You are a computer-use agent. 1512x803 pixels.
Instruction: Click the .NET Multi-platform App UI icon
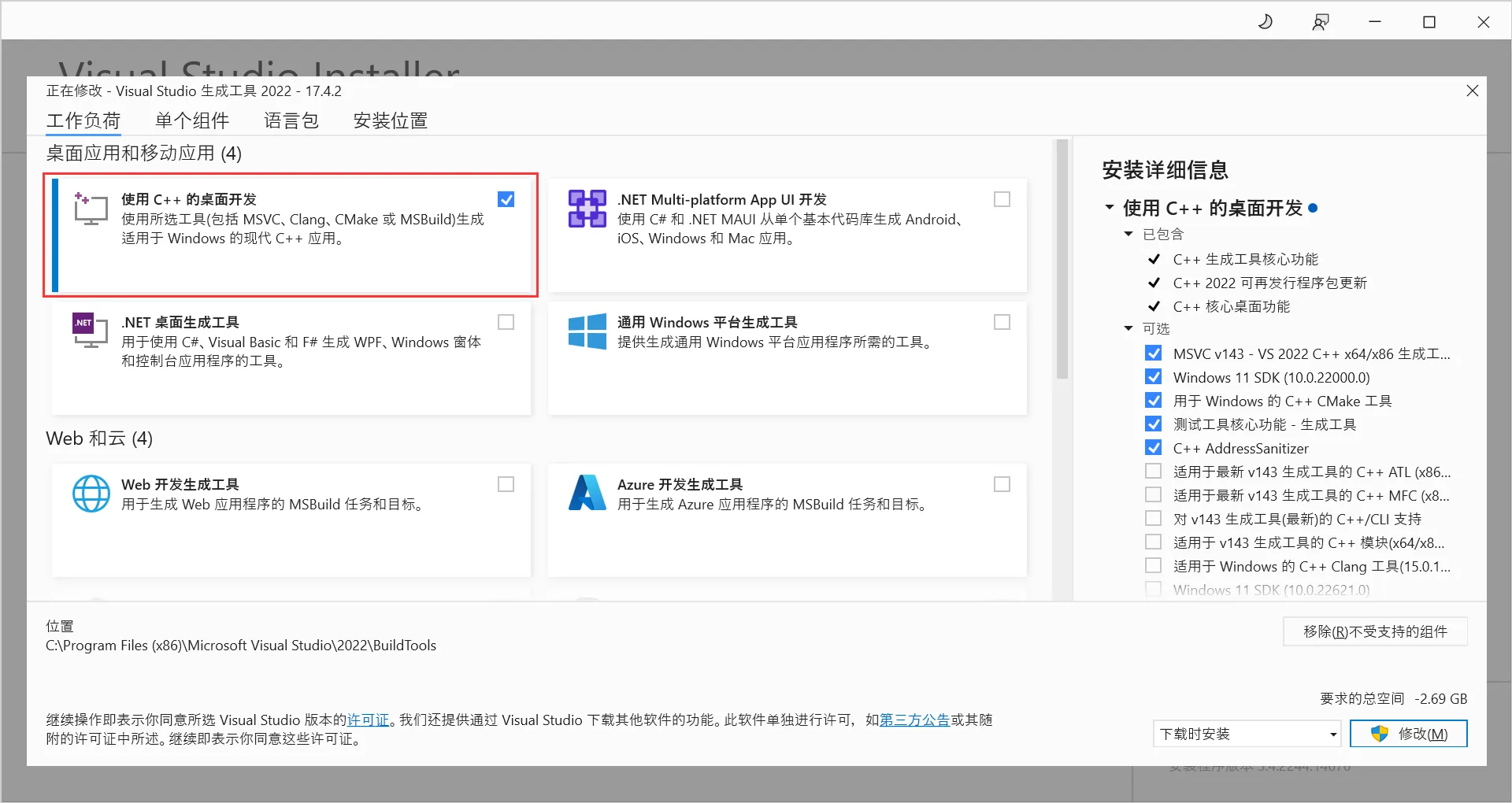586,209
